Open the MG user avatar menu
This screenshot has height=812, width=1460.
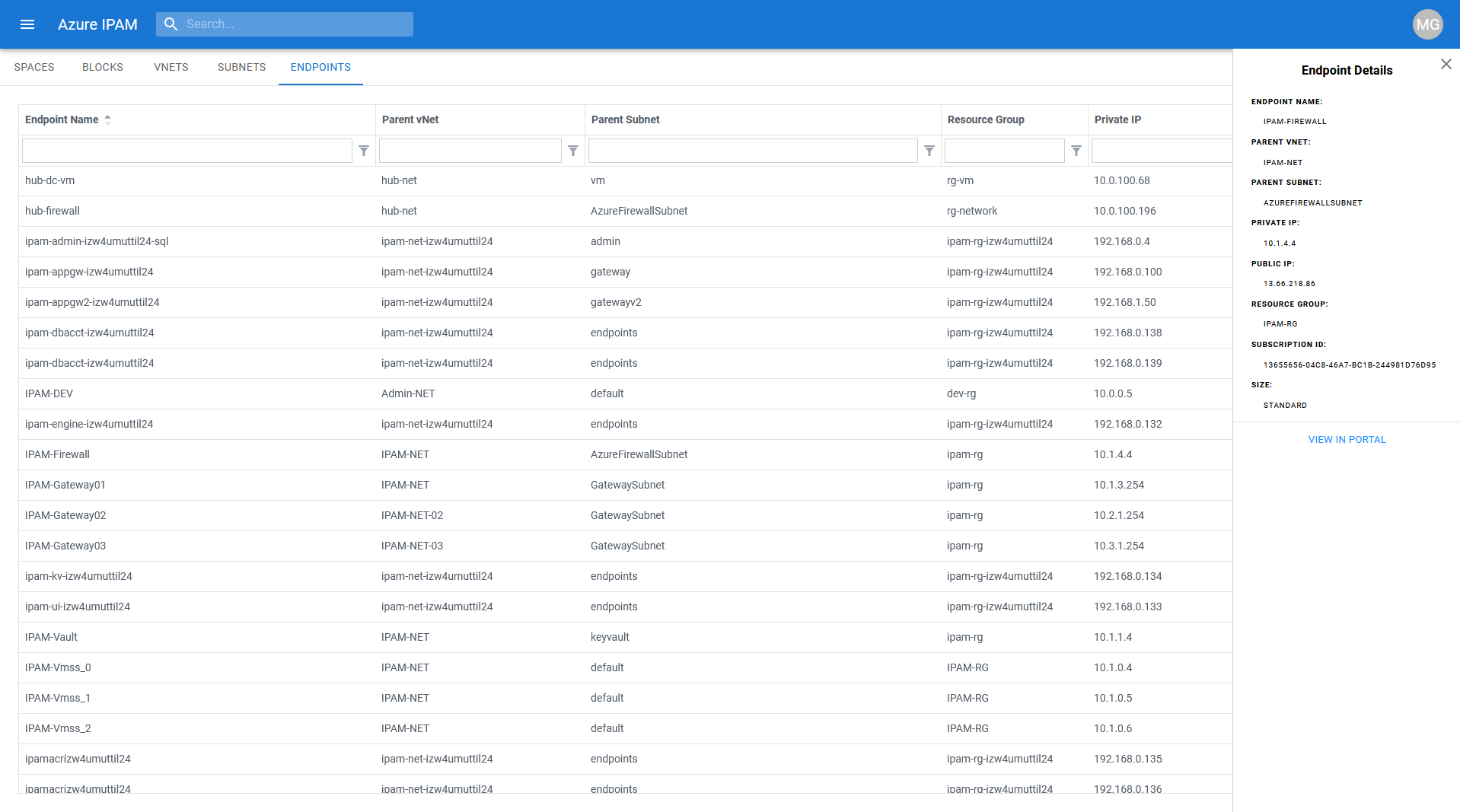tap(1427, 24)
